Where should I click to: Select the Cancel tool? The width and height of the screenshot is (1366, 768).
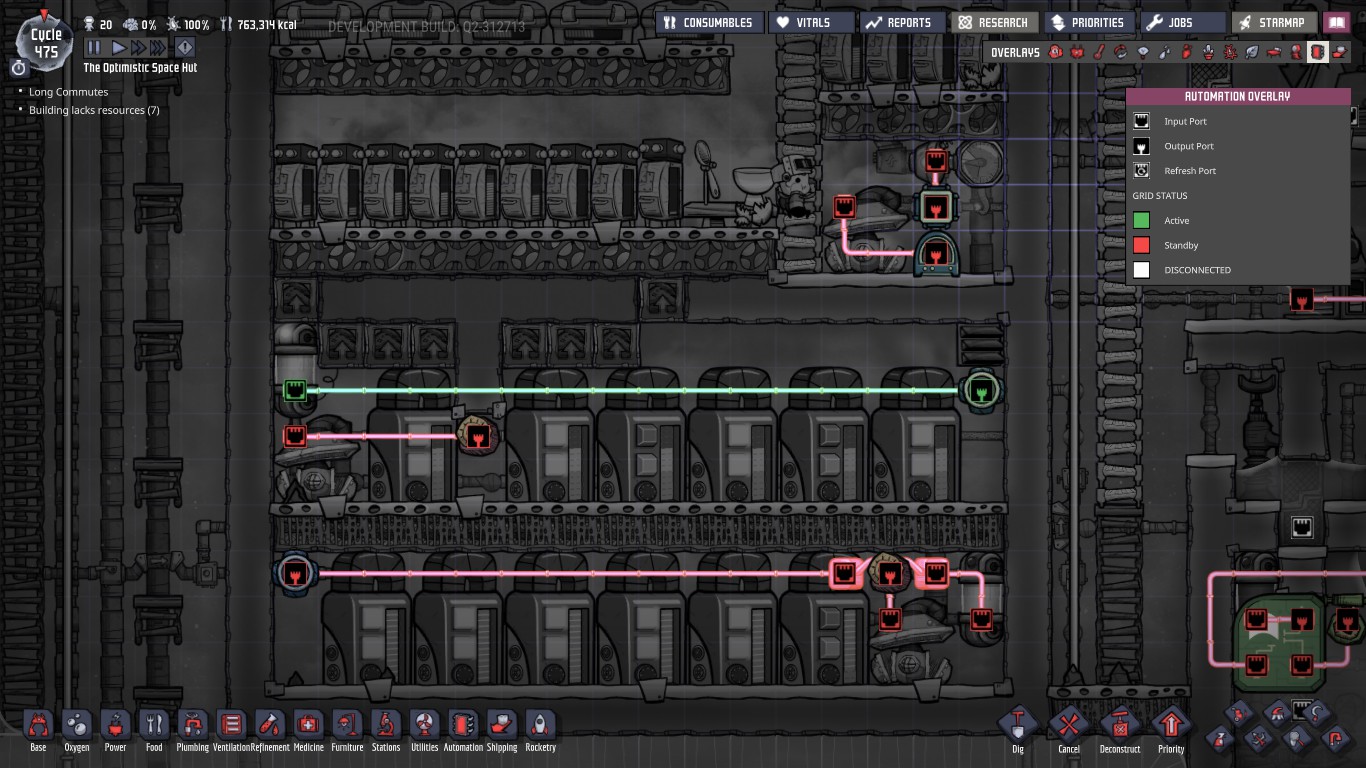[1069, 727]
